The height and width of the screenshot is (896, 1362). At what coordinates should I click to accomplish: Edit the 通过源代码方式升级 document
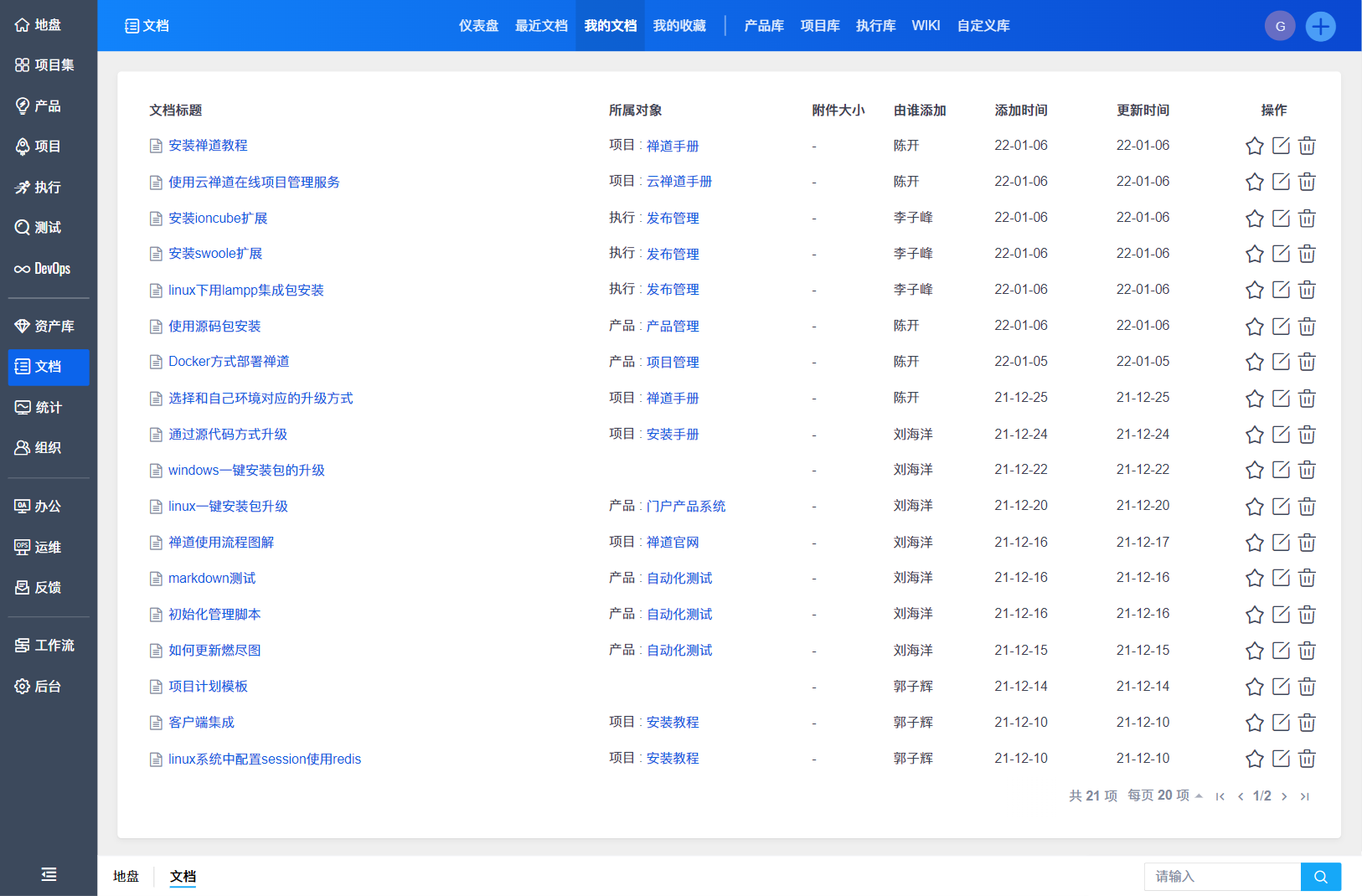[1281, 435]
